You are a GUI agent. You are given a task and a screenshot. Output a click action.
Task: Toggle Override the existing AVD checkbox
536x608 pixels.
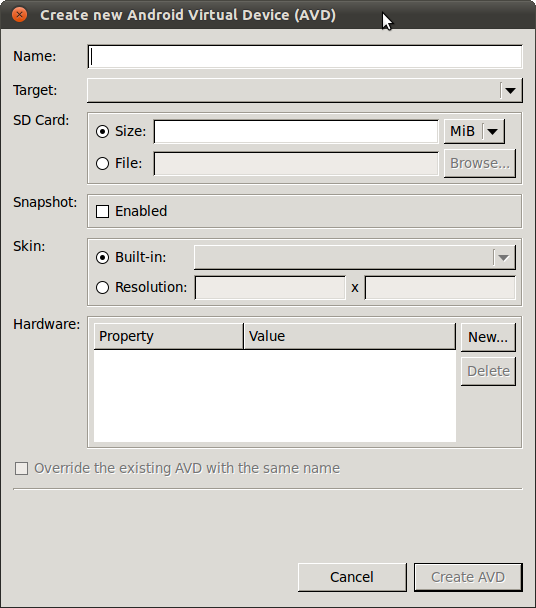[21, 468]
